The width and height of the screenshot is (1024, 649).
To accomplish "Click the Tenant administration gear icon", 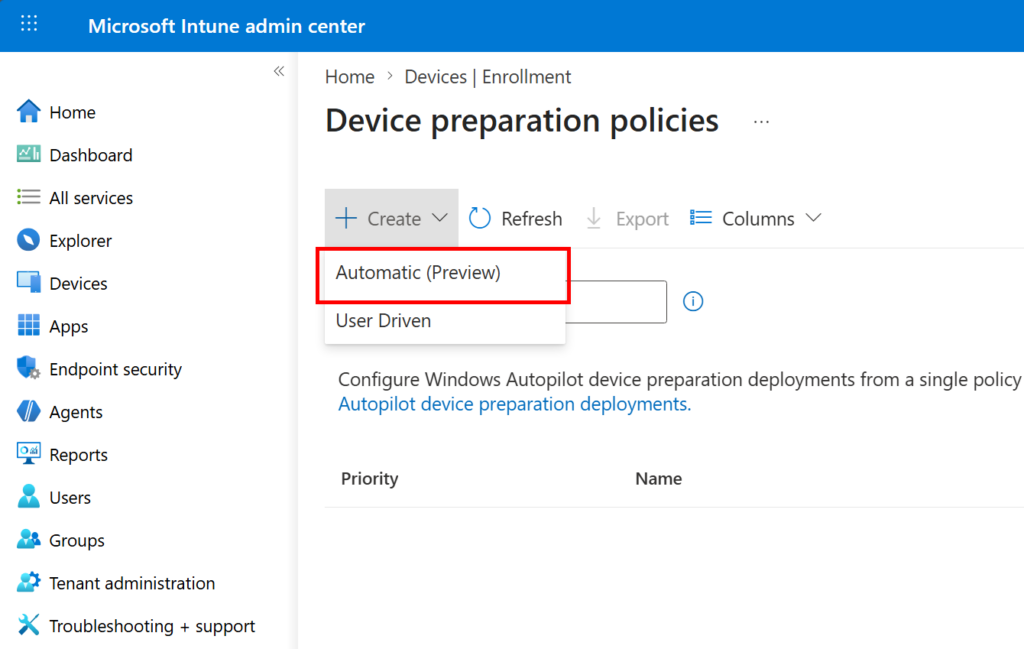I will 29,583.
